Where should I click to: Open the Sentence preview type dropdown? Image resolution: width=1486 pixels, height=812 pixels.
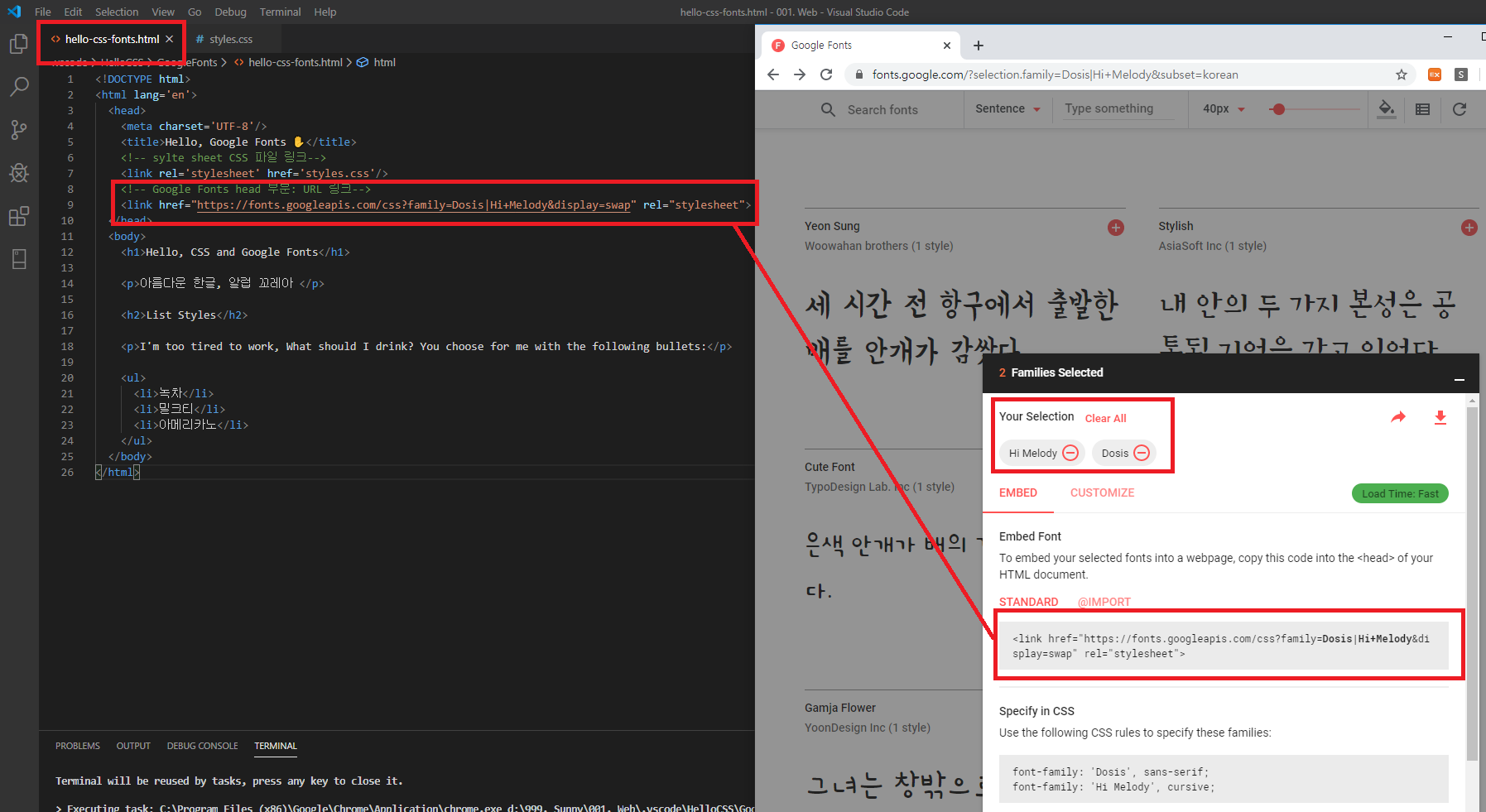[x=1007, y=108]
